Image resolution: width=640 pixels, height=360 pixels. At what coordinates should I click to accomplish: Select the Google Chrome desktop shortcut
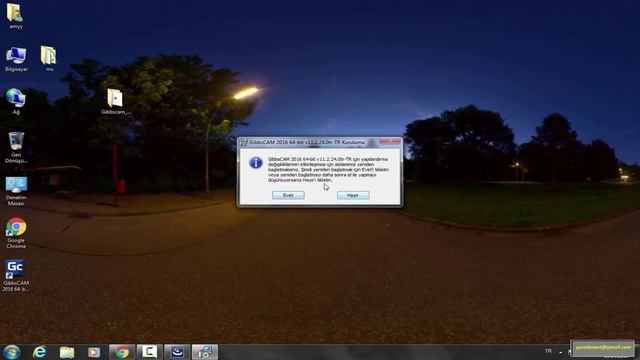(16, 233)
